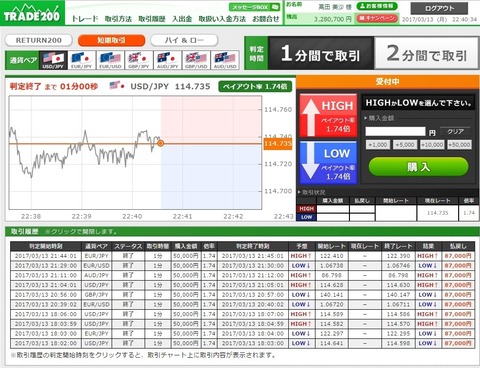This screenshot has height=368, width=480.
Task: Click the 3,280,700 円 balance value
Action: [x=332, y=19]
